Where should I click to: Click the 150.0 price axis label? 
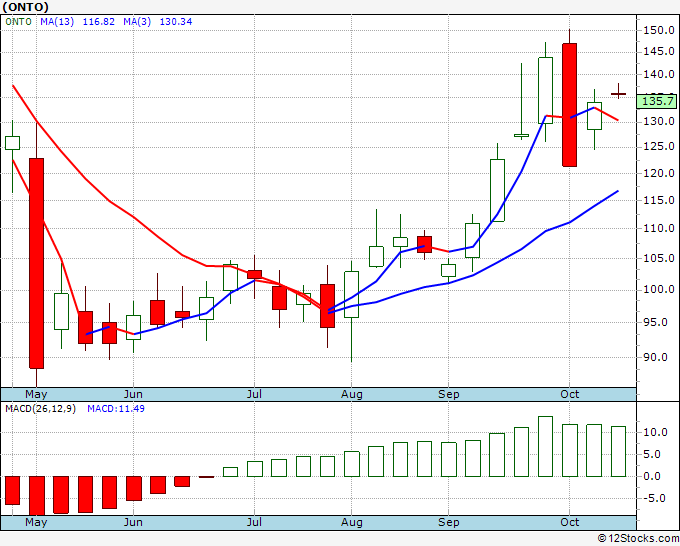659,30
